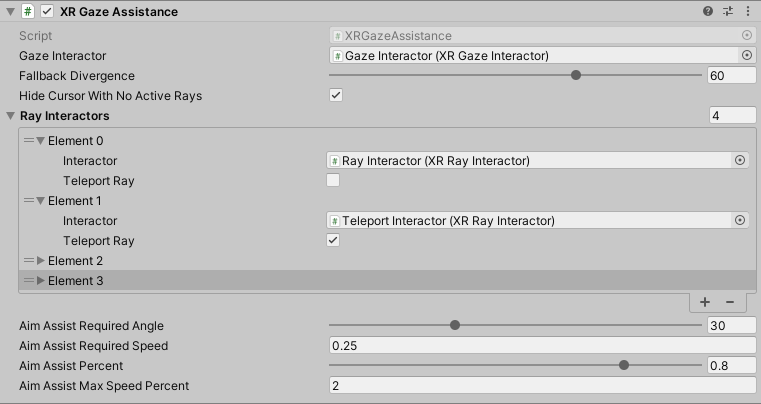
Task: Open component presets icon
Action: (x=727, y=11)
